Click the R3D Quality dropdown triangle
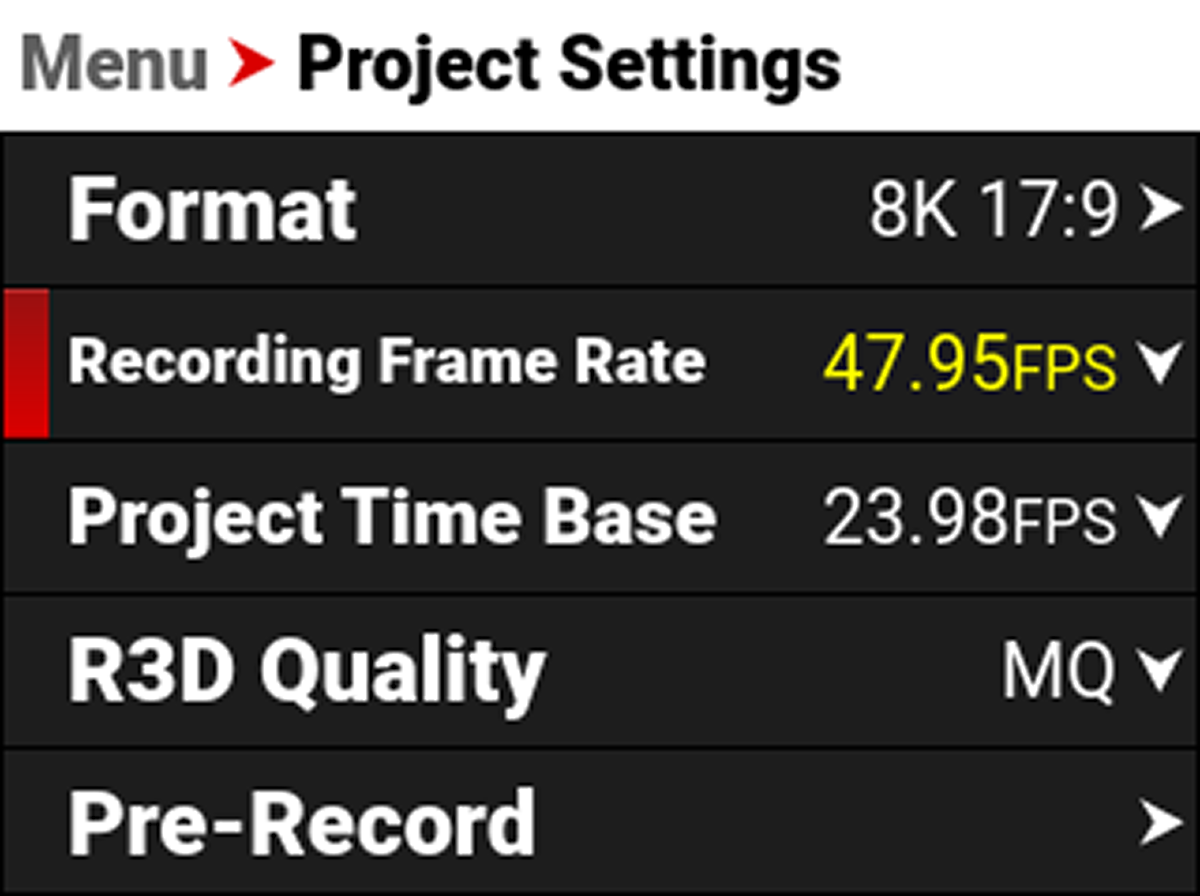 pos(1160,670)
